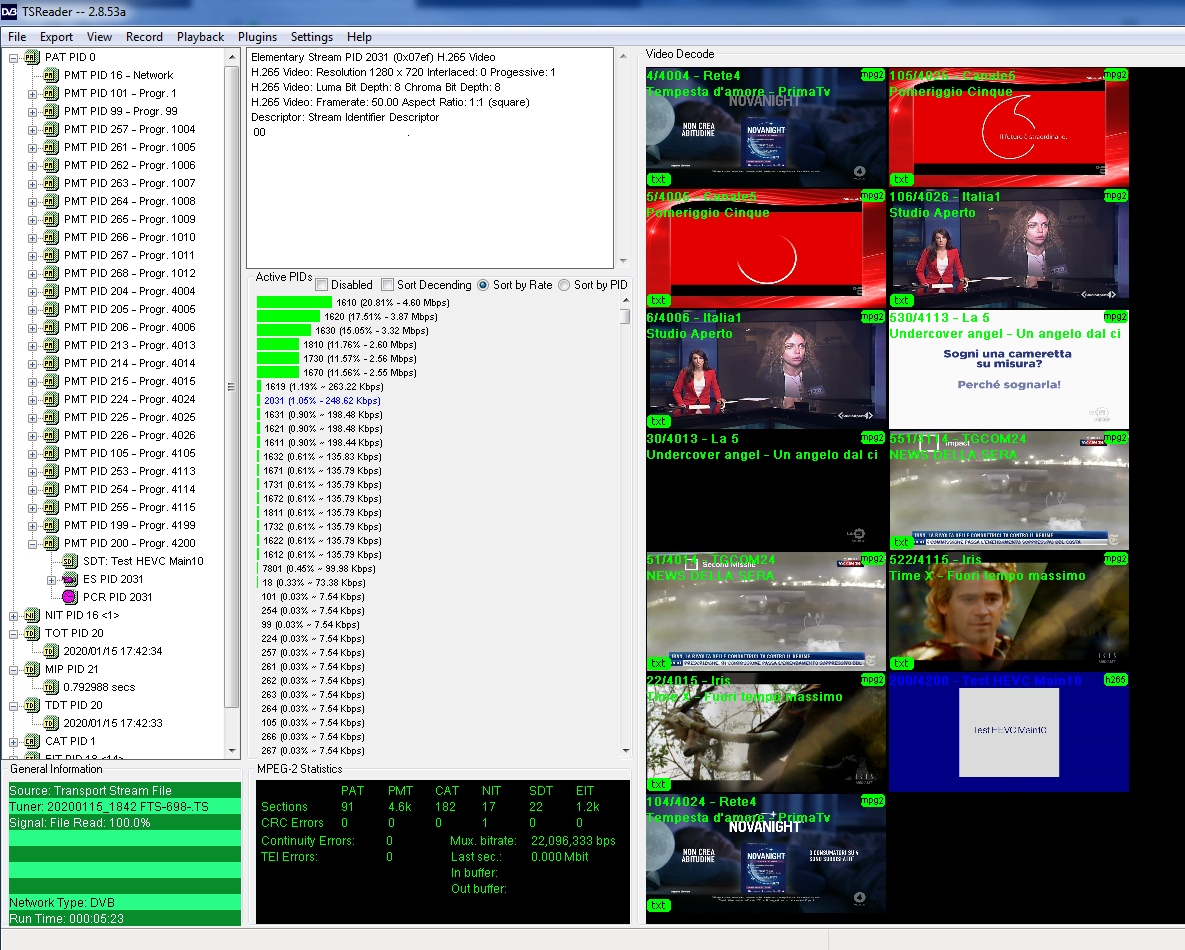Screen dimensions: 1185x950
Task: Click the TDT PID 20 table icon
Action: pos(31,705)
